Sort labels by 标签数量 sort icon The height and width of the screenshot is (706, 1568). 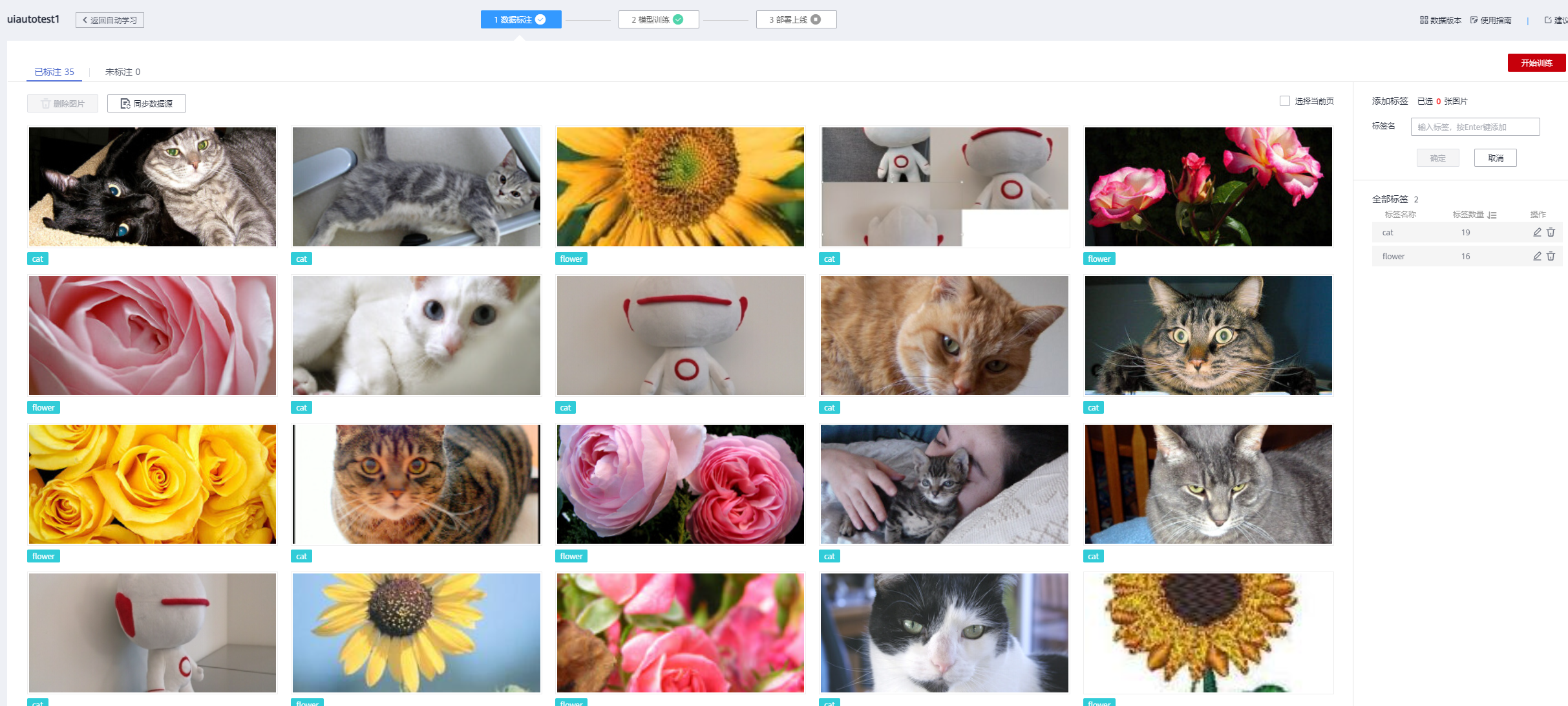(1492, 215)
